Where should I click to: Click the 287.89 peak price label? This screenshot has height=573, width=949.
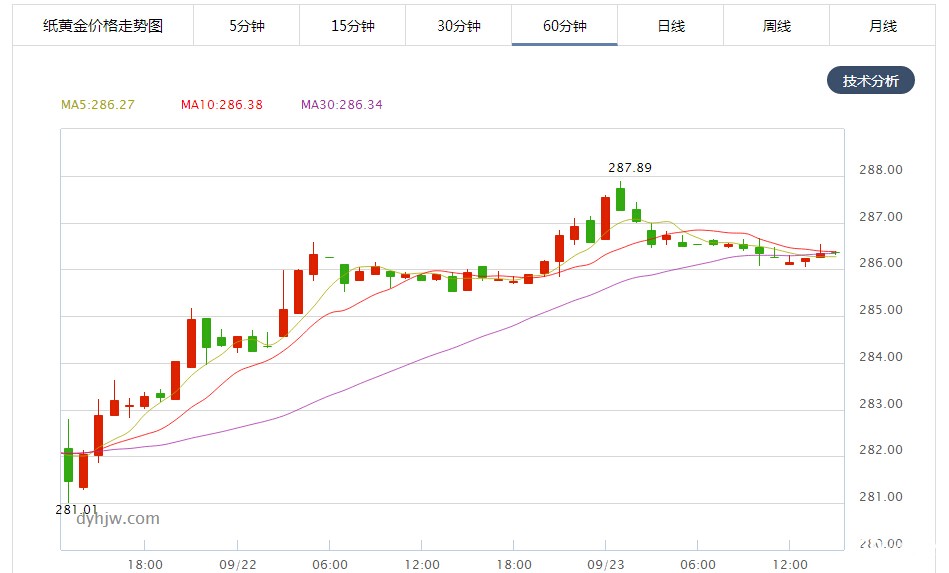629,168
